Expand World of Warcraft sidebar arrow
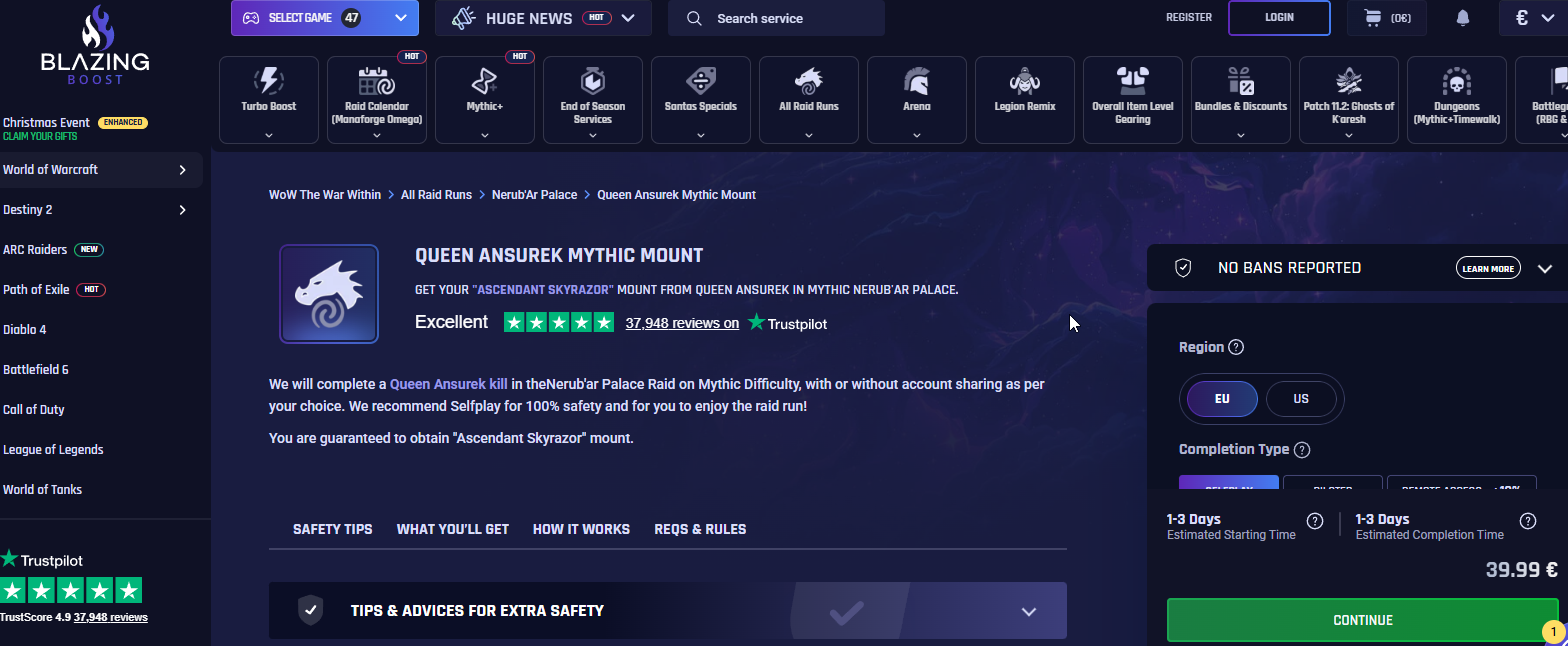 [x=182, y=170]
